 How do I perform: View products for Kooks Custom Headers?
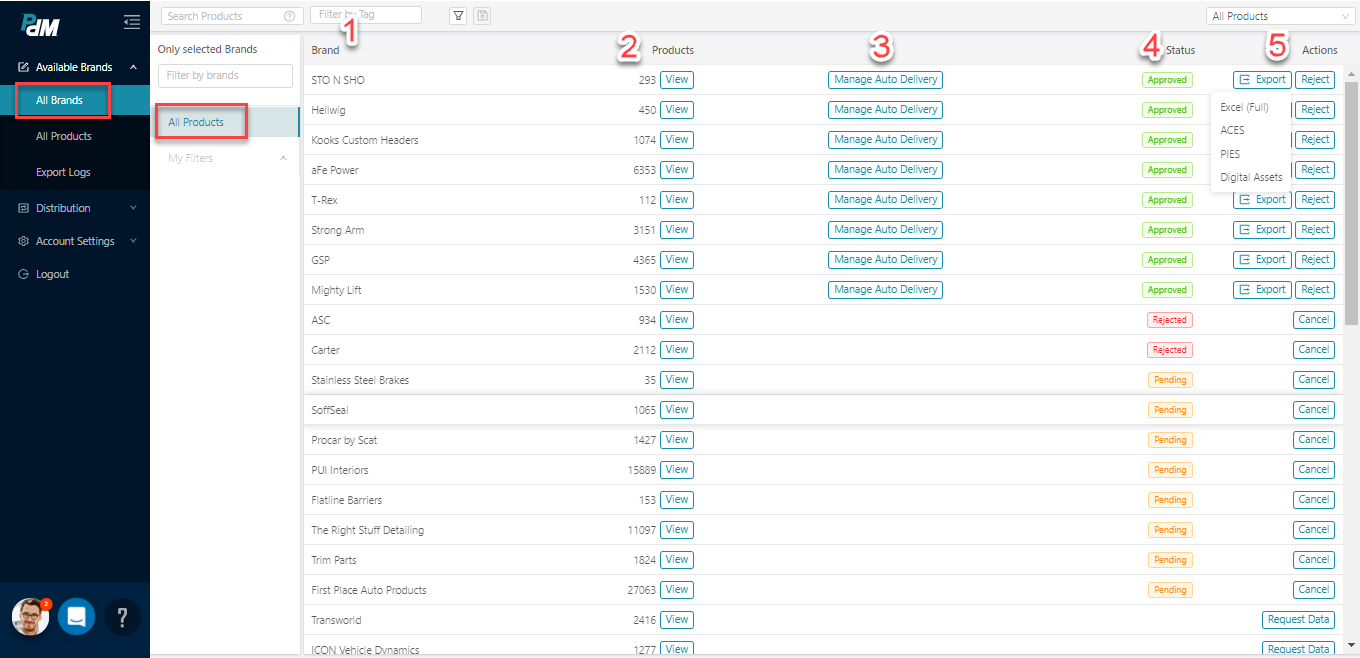click(x=677, y=140)
